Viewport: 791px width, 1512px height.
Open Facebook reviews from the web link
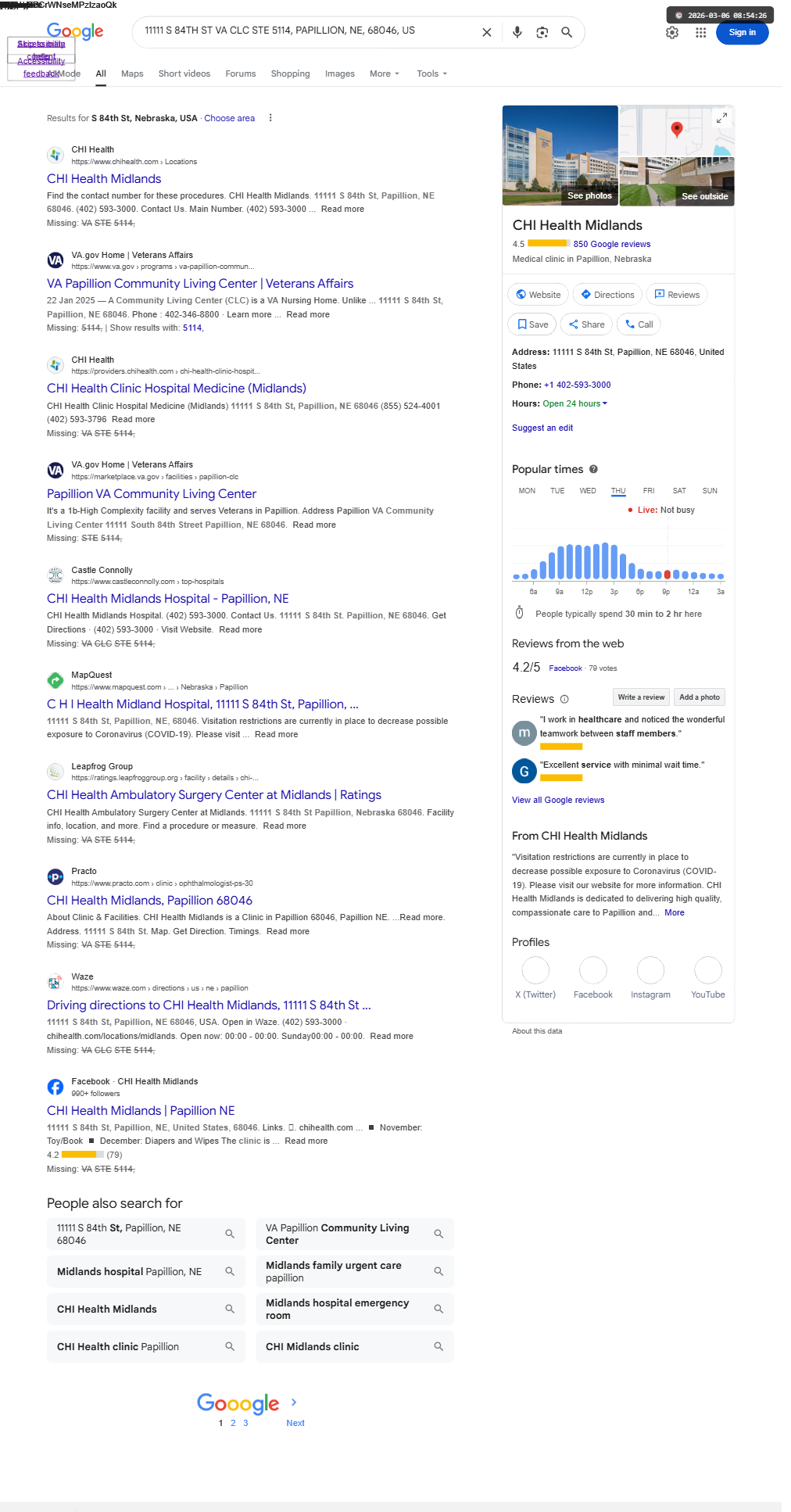click(x=565, y=668)
